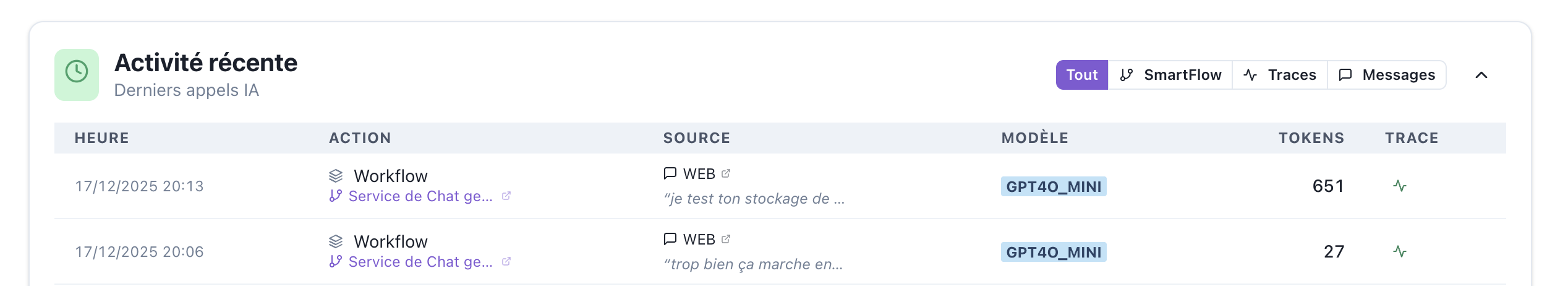Click the TOKENS column header
This screenshot has width=1568, height=286.
click(x=1311, y=138)
